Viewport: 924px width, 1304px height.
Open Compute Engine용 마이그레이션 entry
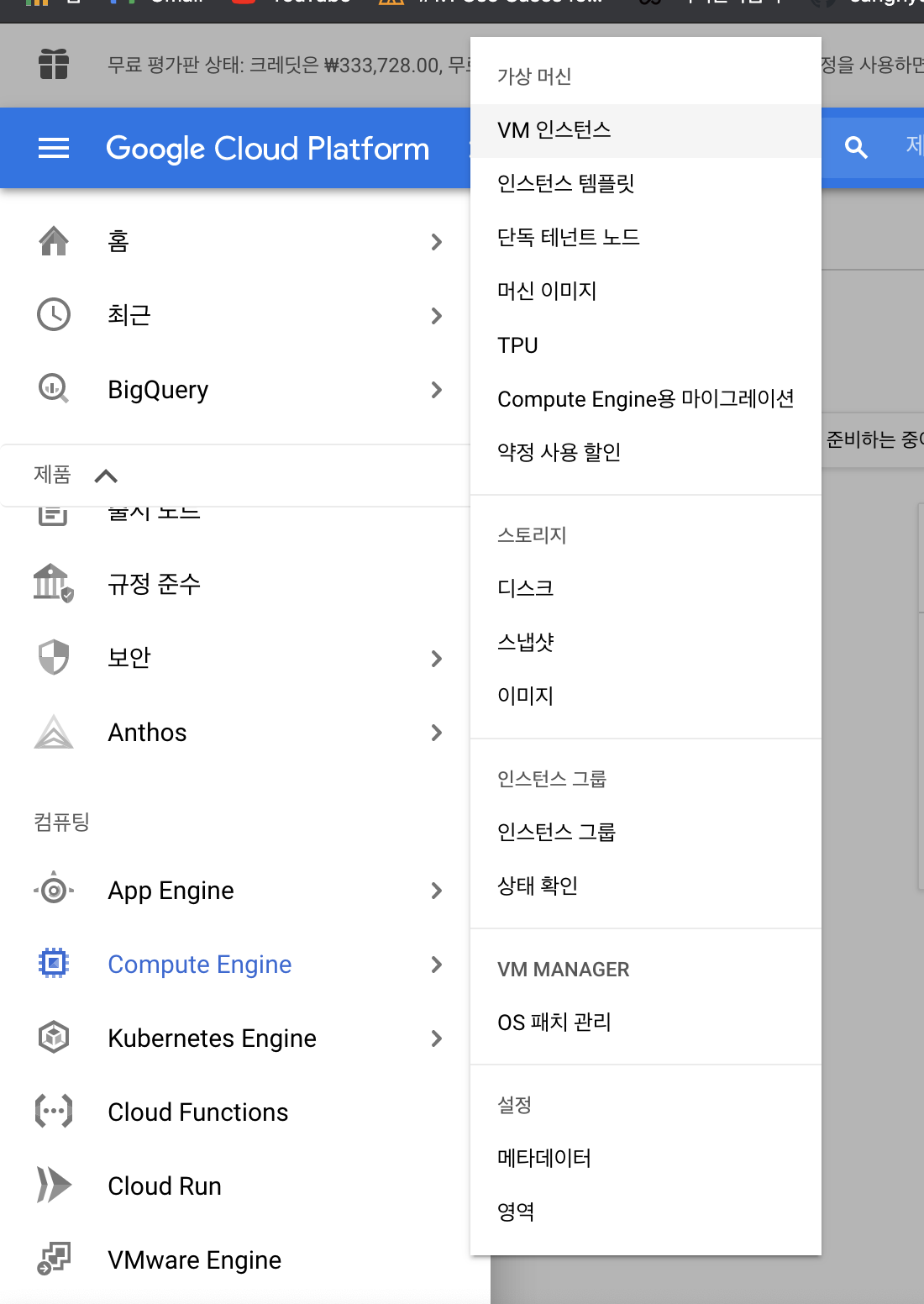coord(646,398)
